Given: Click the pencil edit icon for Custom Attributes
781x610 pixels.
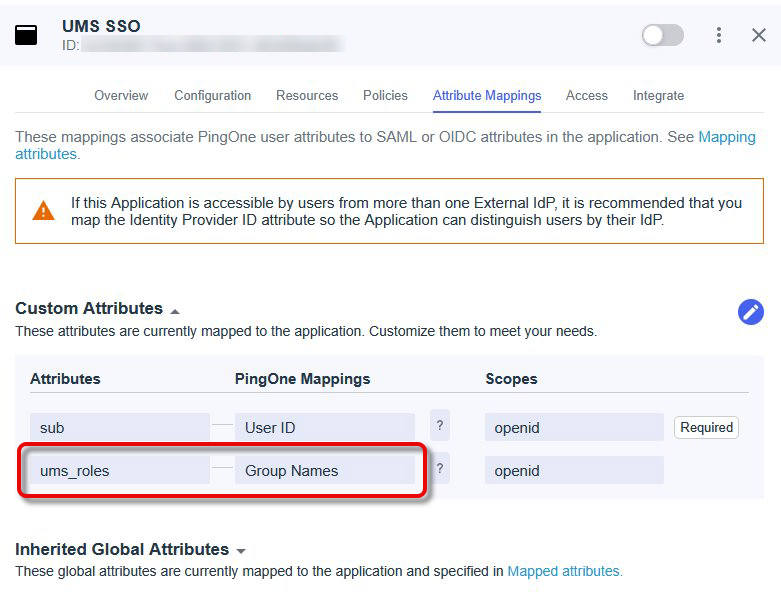Looking at the screenshot, I should click(x=750, y=312).
